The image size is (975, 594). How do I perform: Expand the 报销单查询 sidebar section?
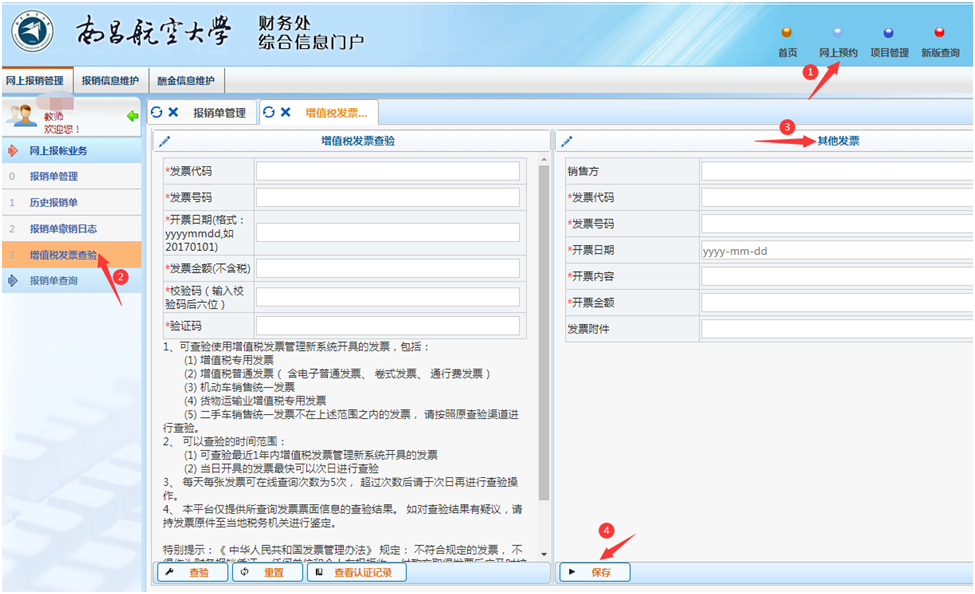click(x=52, y=281)
